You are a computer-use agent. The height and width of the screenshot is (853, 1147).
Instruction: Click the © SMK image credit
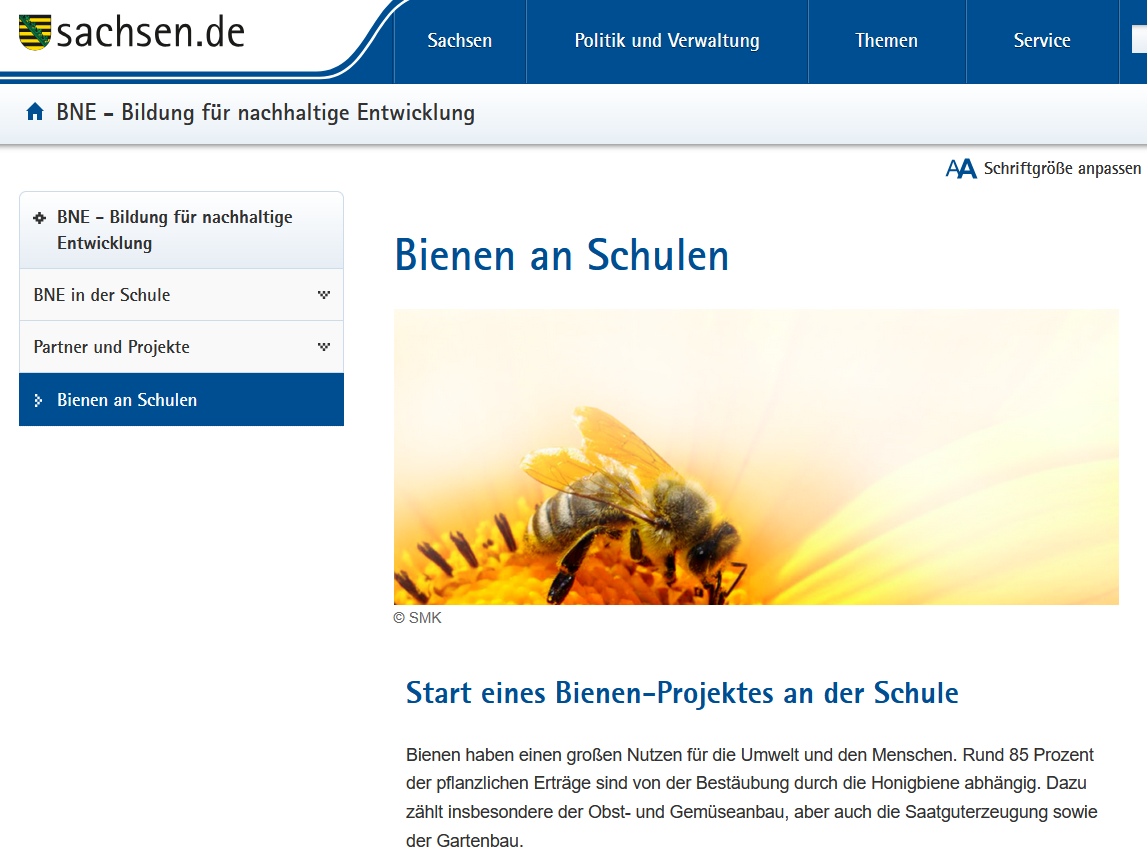tap(420, 618)
